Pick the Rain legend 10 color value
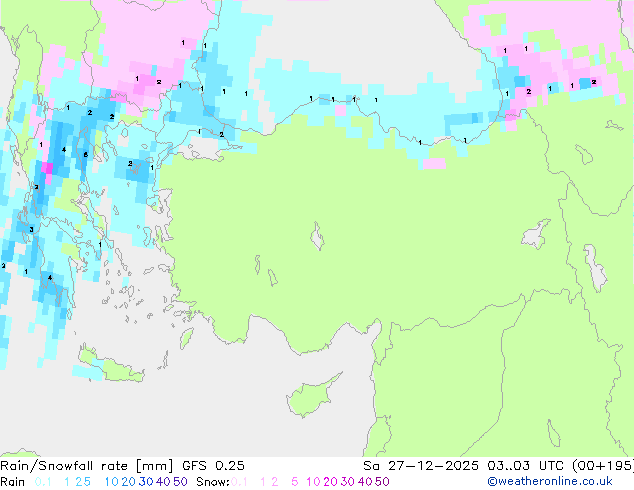This screenshot has height=490, width=634. tap(111, 482)
